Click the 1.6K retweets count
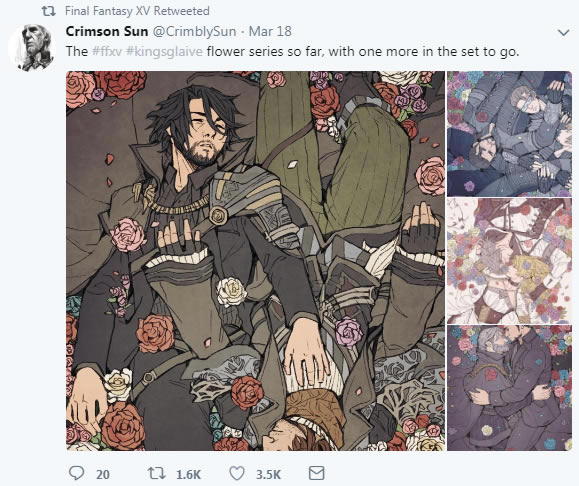 [188, 474]
